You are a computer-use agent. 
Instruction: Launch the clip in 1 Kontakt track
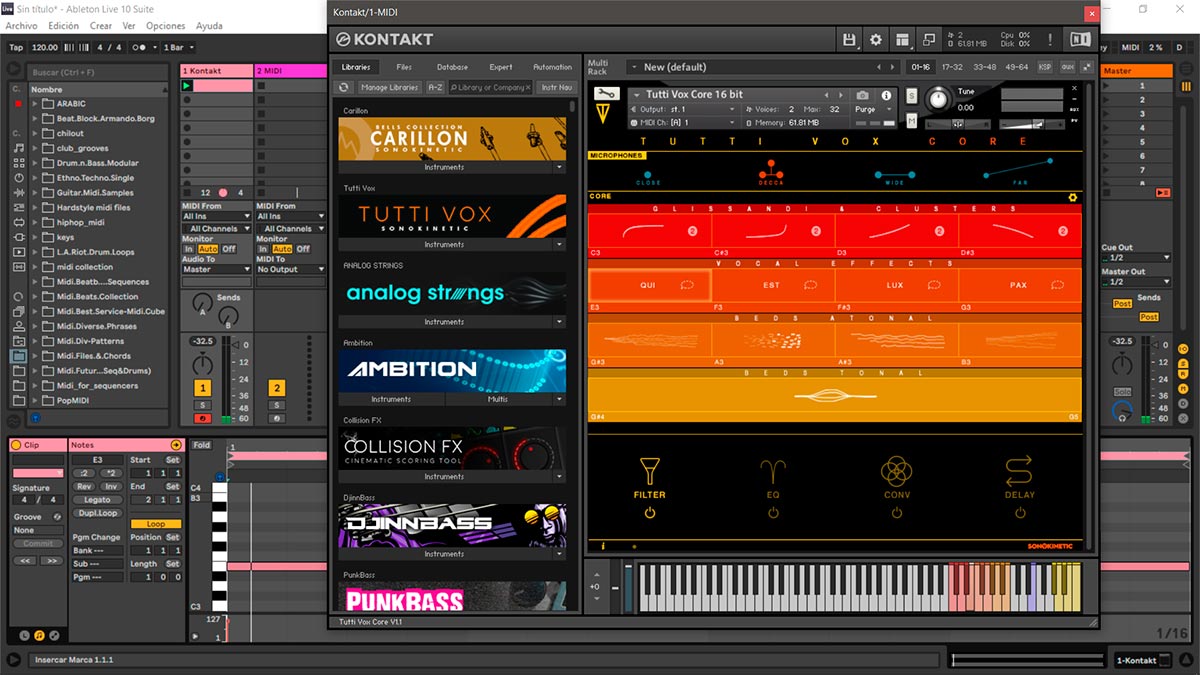[x=186, y=86]
